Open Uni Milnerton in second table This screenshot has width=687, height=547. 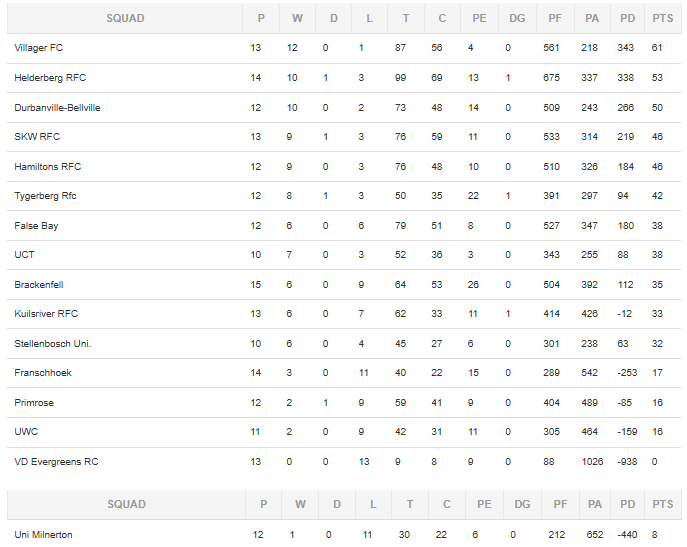point(43,535)
